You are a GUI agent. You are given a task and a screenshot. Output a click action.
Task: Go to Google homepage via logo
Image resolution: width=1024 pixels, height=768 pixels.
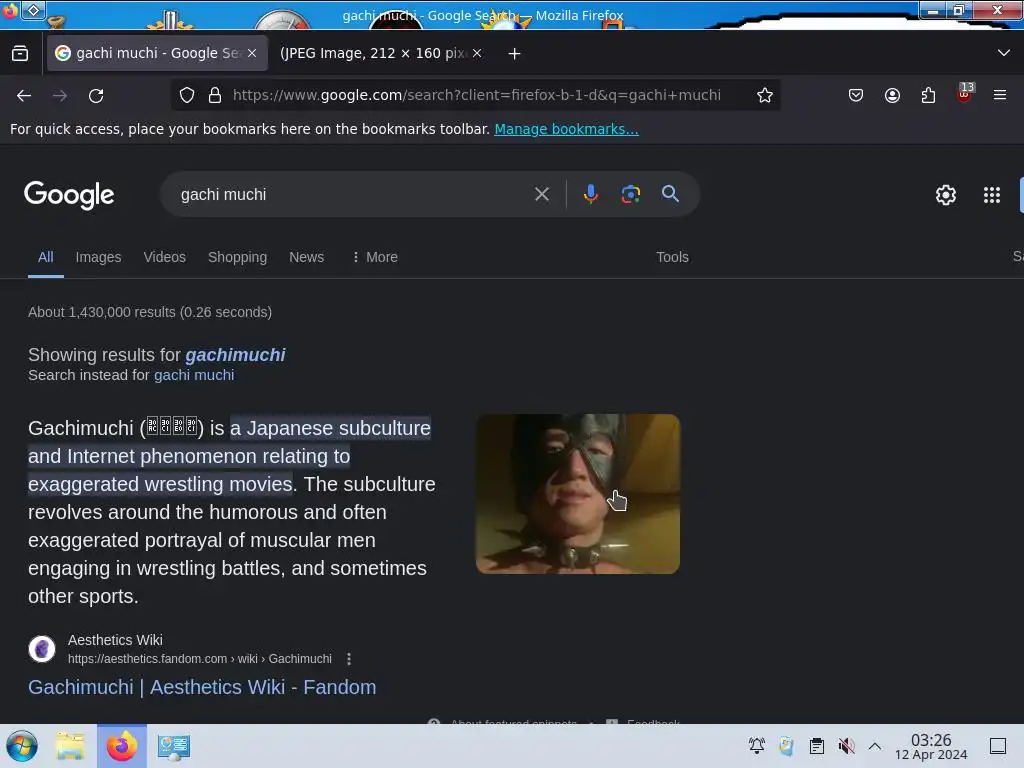click(x=69, y=195)
